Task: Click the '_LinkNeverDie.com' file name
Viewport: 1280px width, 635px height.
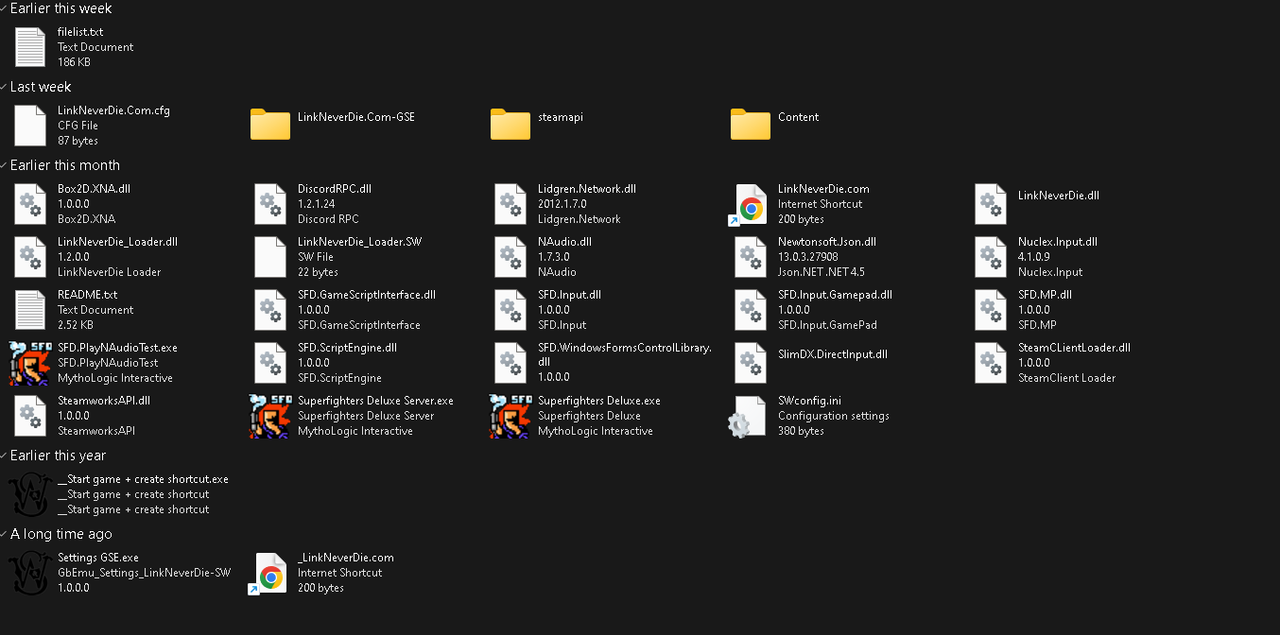Action: coord(346,558)
